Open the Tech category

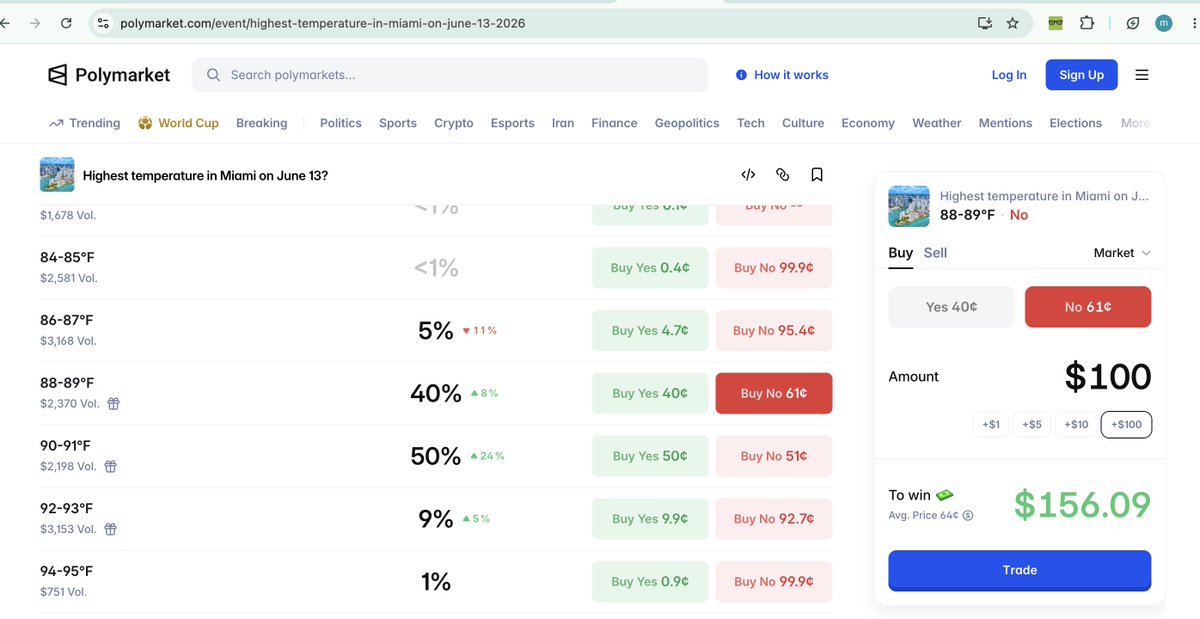tap(751, 123)
